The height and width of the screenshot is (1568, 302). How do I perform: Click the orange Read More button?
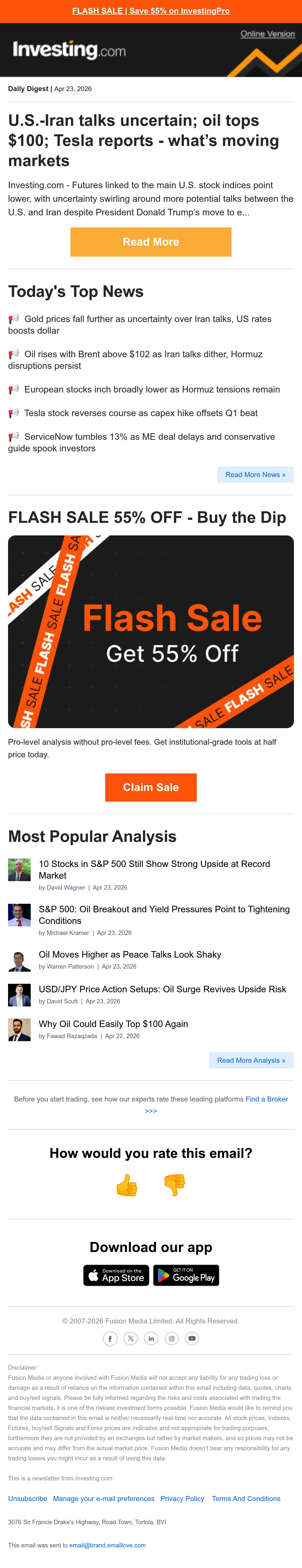click(x=151, y=242)
